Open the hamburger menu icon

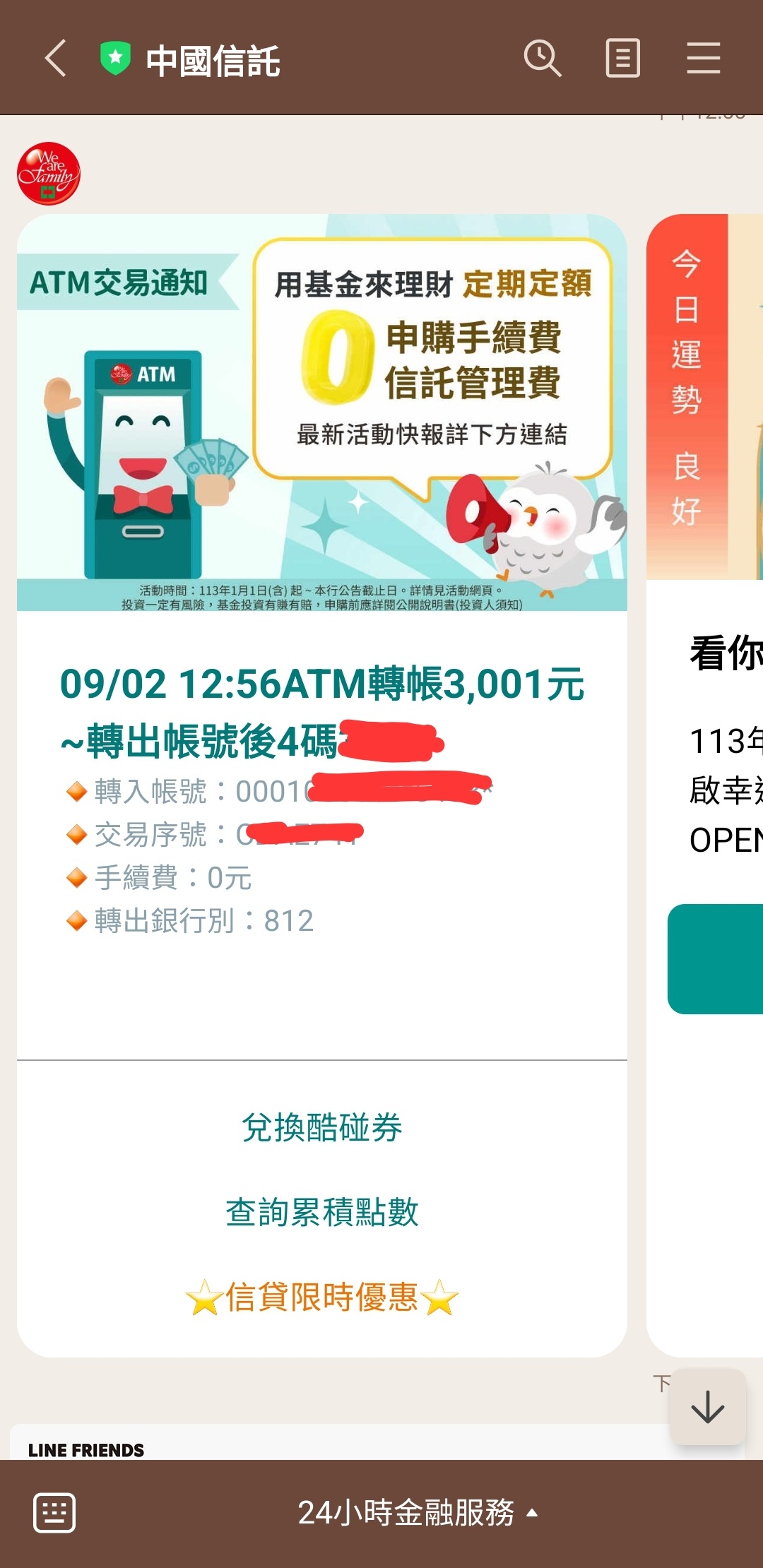(x=704, y=58)
